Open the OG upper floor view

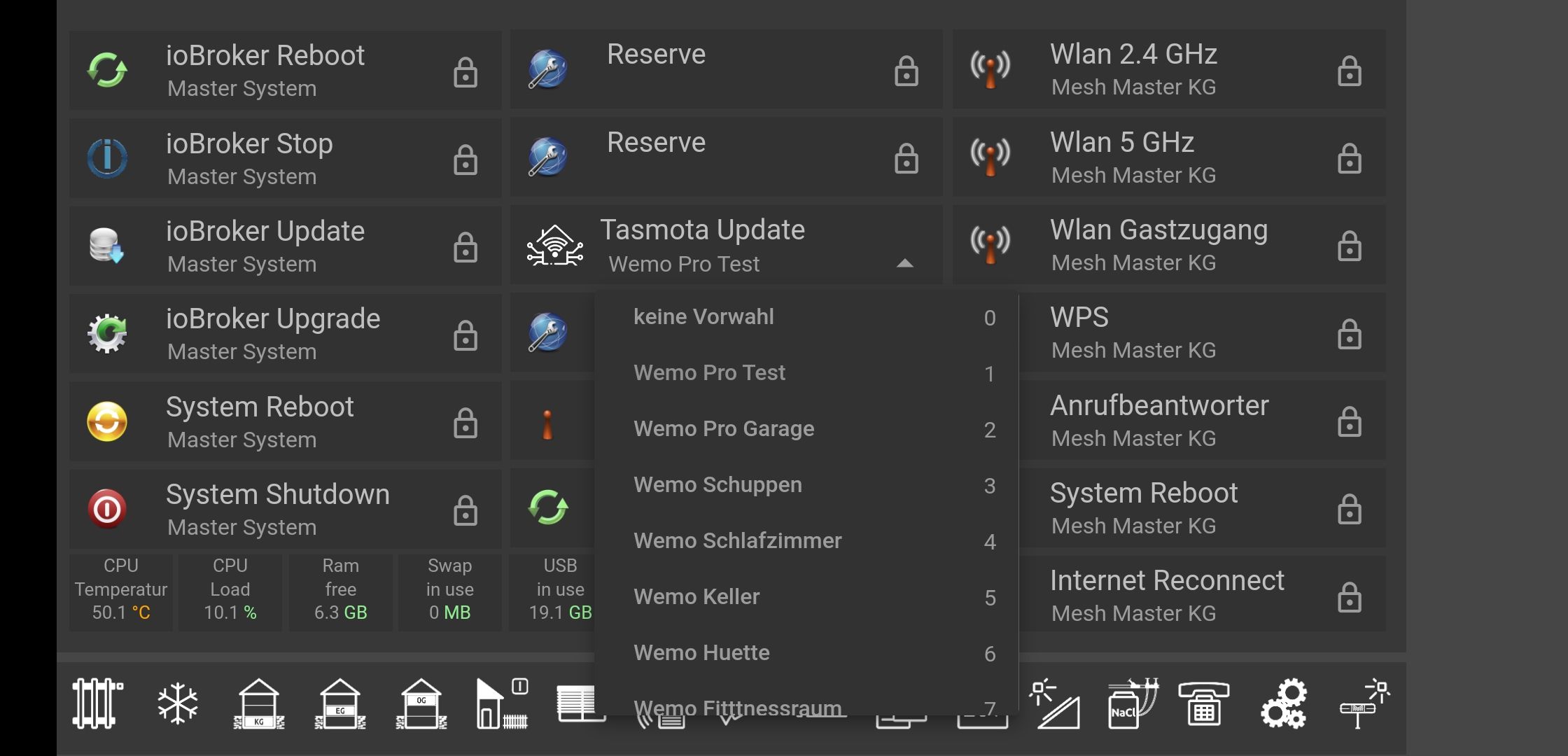click(x=421, y=703)
